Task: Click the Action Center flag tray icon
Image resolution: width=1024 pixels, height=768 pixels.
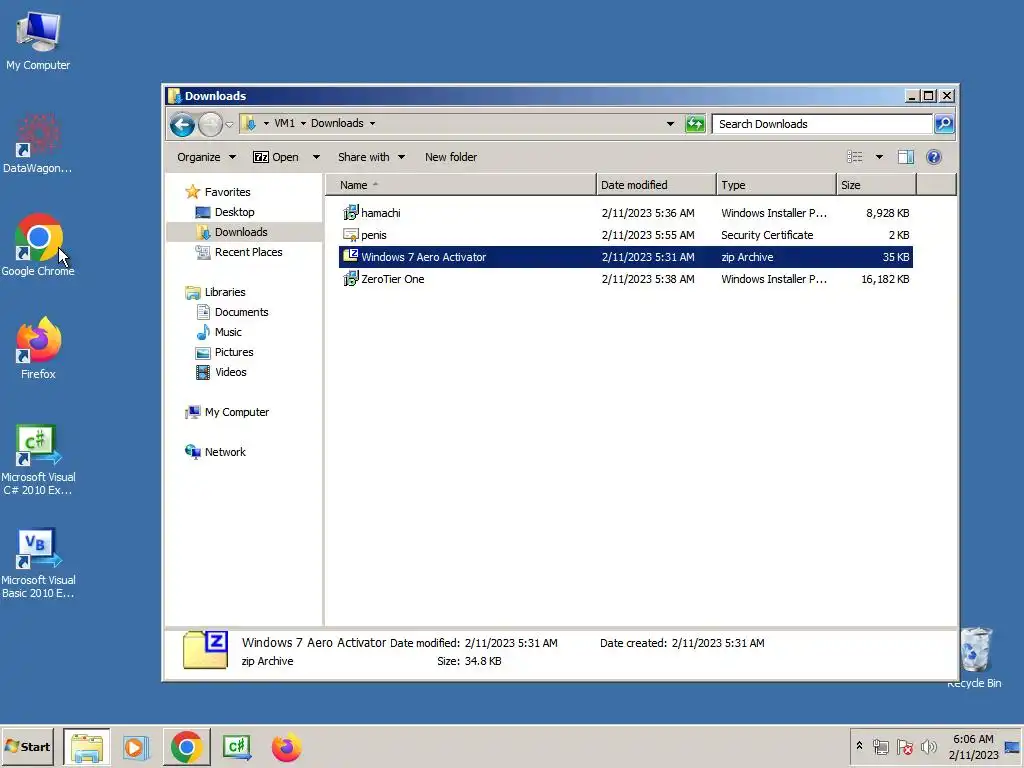Action: 904,746
